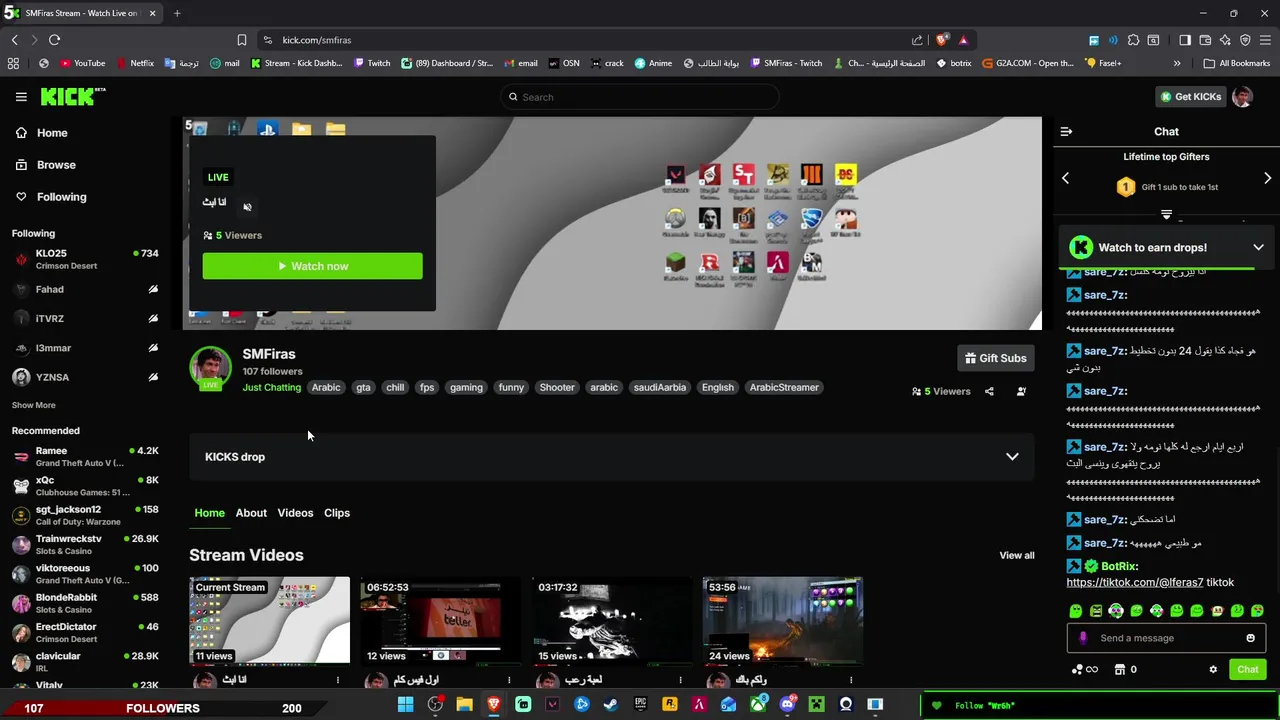Image resolution: width=1280 pixels, height=720 pixels.
Task: Click Show More under Following
Action: 34,405
